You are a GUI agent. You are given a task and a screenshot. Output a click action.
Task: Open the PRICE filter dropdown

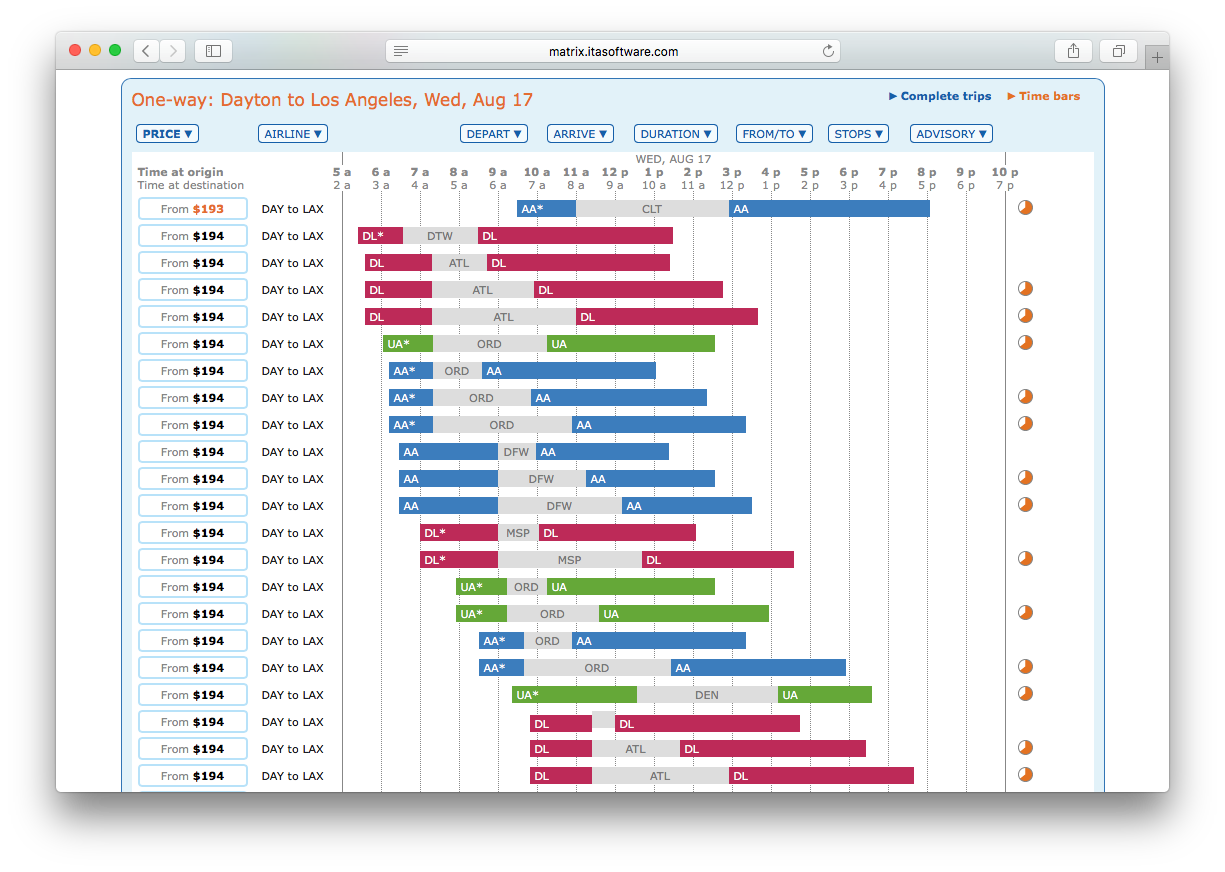pos(167,134)
